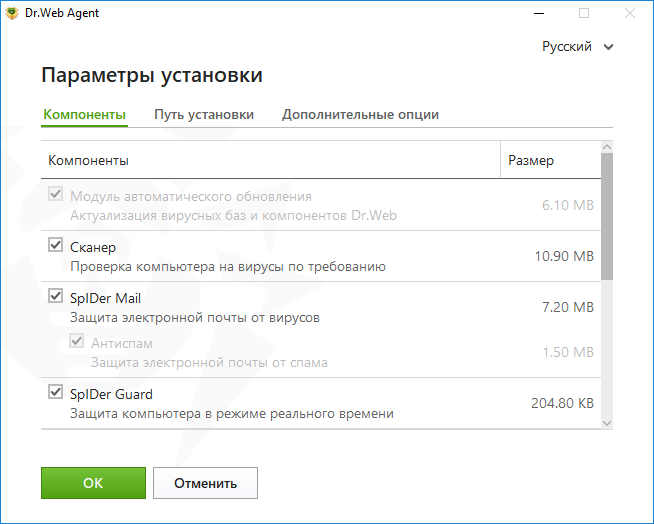
Task: Uncheck the SpIDer Mail checkbox
Action: [x=55, y=295]
